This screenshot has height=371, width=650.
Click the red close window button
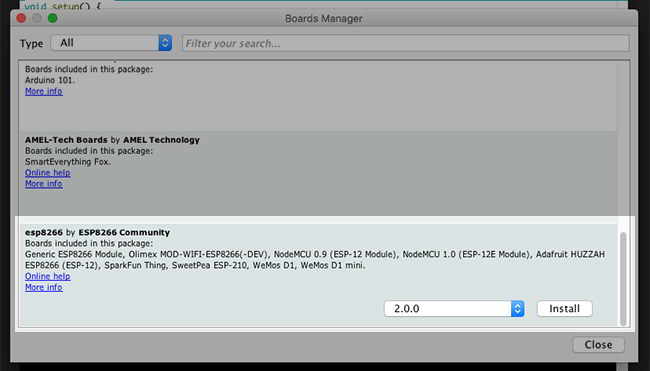[x=21, y=18]
